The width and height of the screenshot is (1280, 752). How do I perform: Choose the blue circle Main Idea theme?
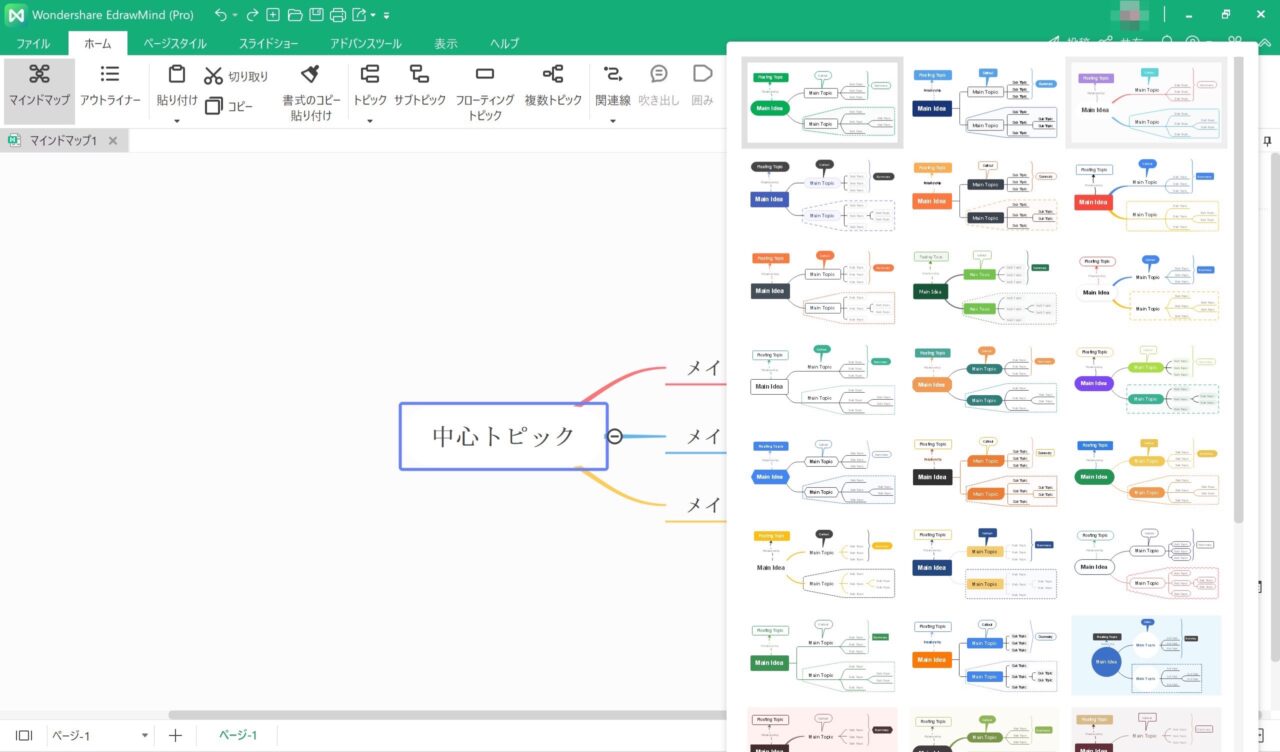tap(1147, 656)
